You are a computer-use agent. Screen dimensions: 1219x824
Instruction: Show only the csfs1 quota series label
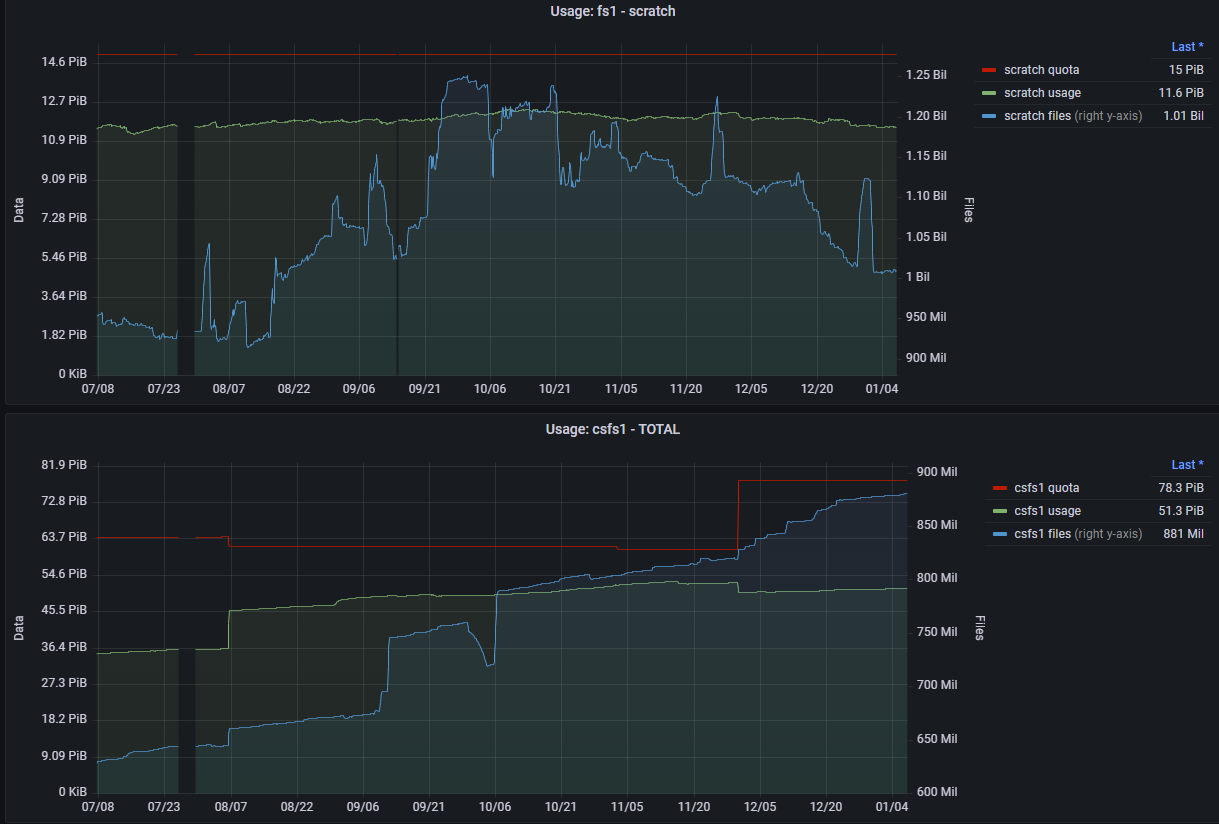(x=1046, y=488)
